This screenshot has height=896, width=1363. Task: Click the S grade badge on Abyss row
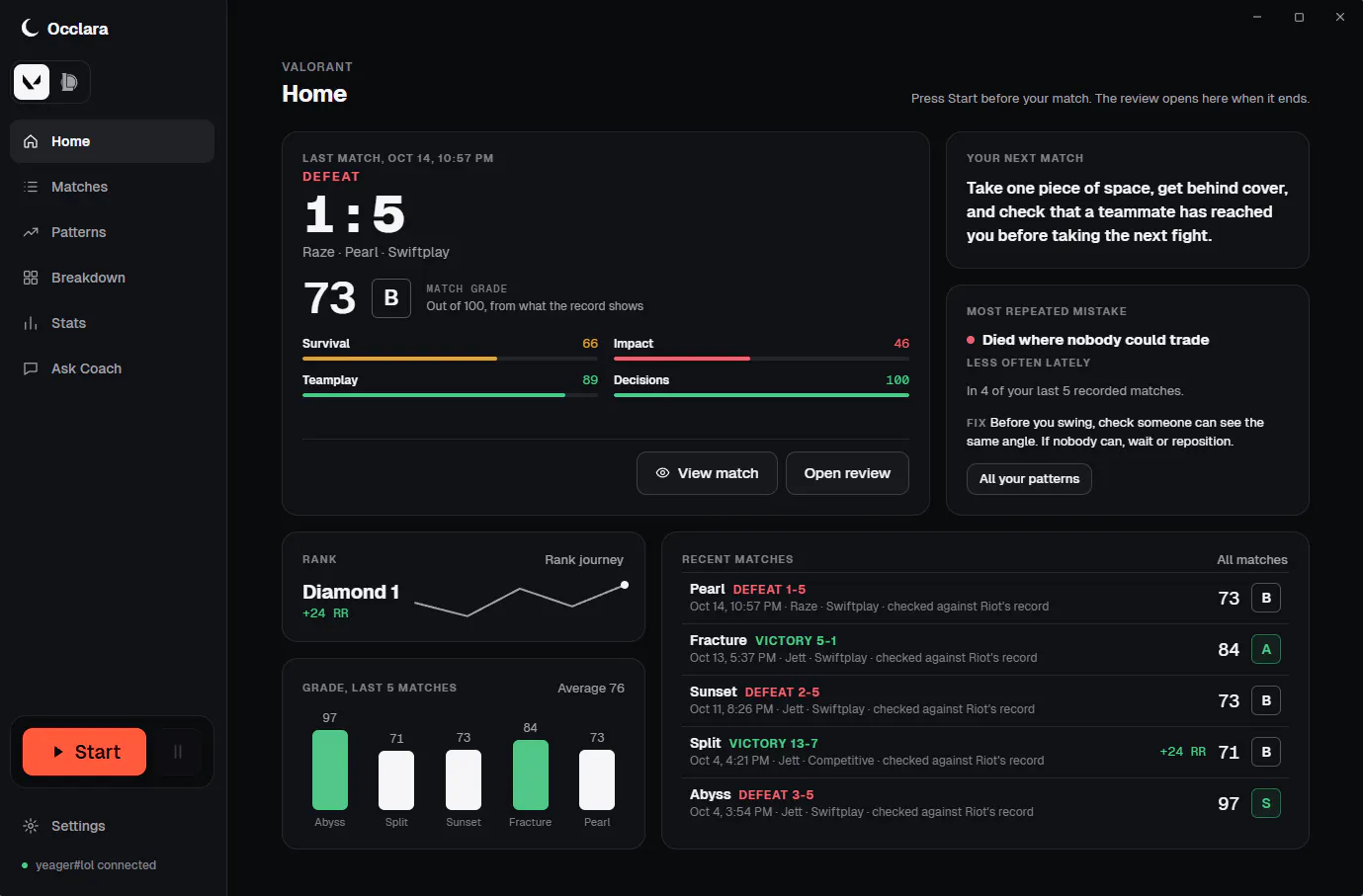[x=1266, y=803]
